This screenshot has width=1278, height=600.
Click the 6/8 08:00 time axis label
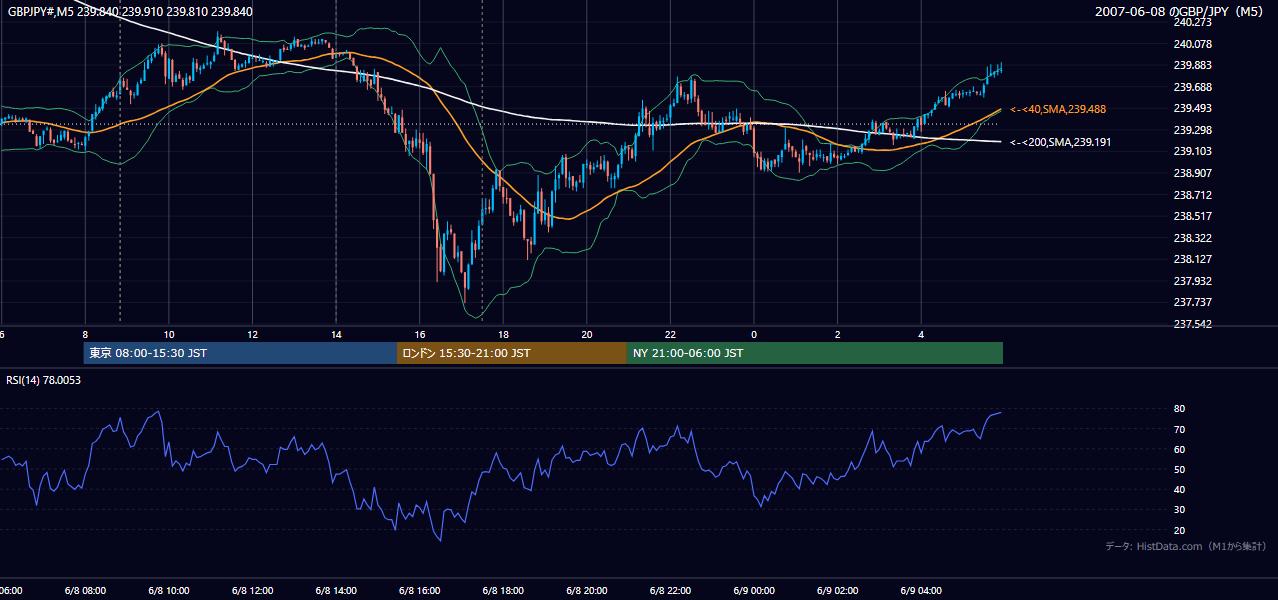(x=85, y=591)
